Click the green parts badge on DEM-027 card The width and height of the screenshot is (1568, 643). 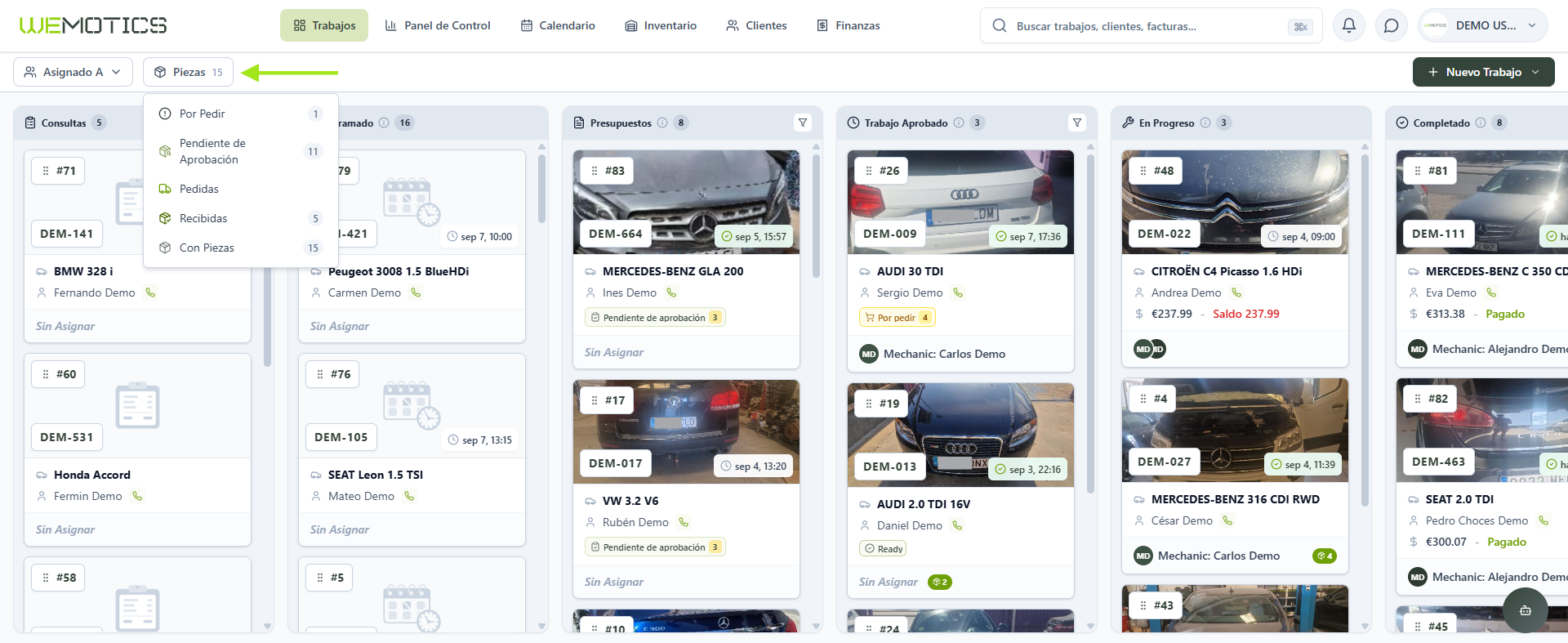[1325, 556]
